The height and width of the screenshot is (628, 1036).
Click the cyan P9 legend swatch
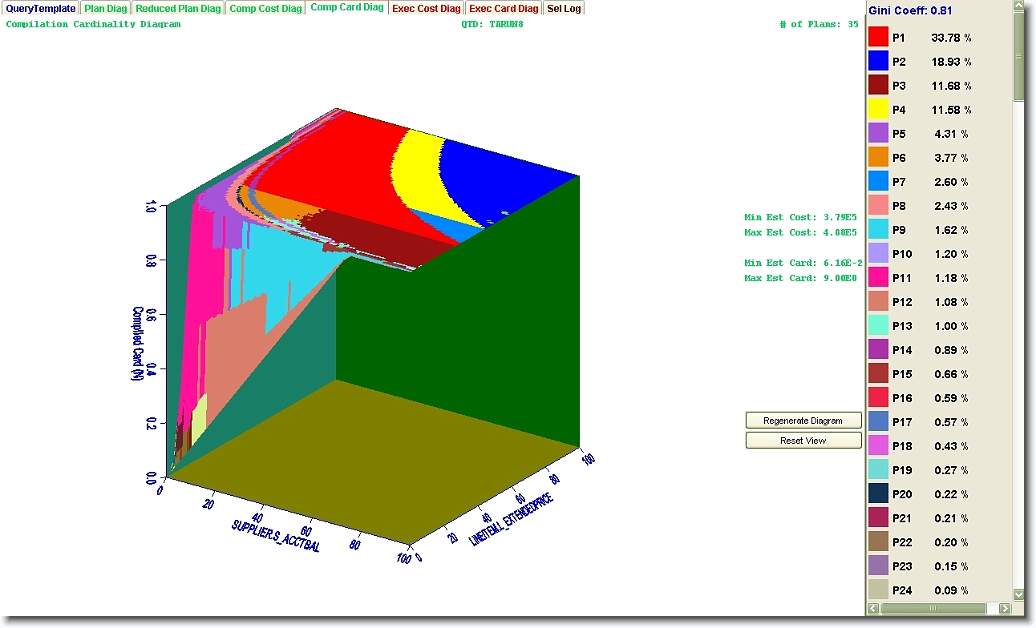(x=878, y=230)
